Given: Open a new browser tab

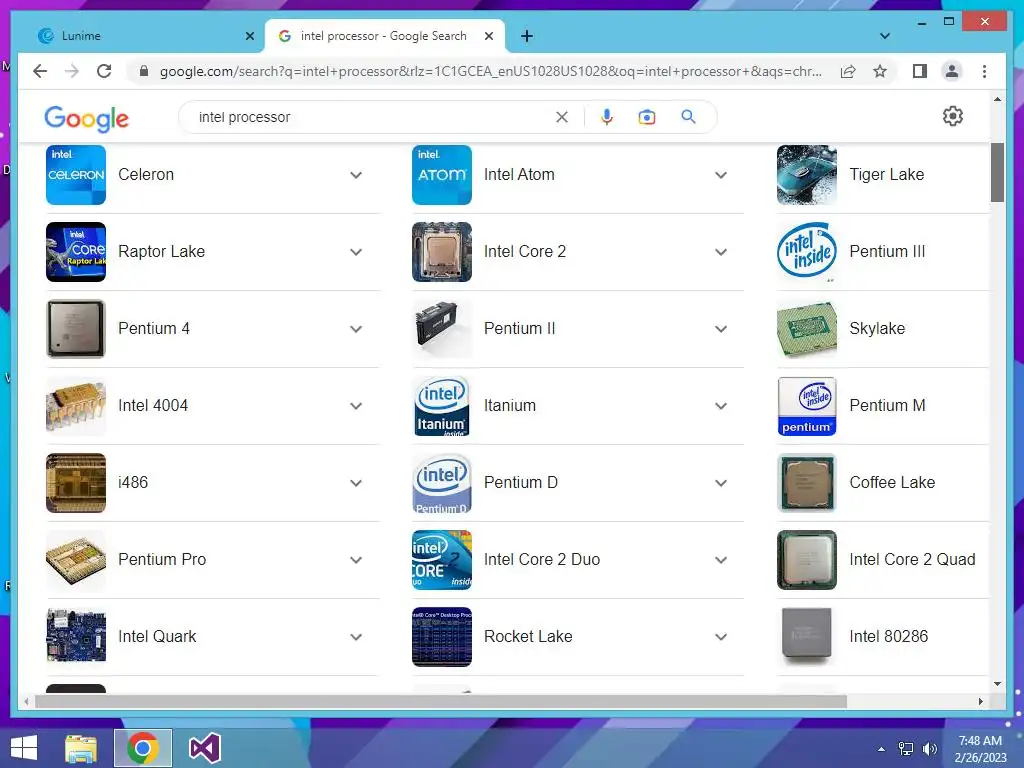Looking at the screenshot, I should (527, 36).
